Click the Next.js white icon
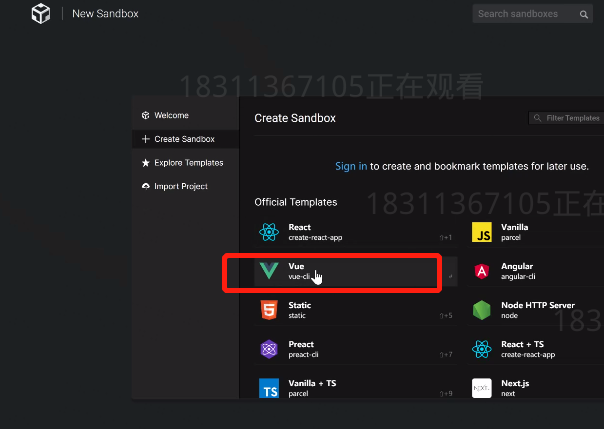This screenshot has height=429, width=604. [x=482, y=388]
